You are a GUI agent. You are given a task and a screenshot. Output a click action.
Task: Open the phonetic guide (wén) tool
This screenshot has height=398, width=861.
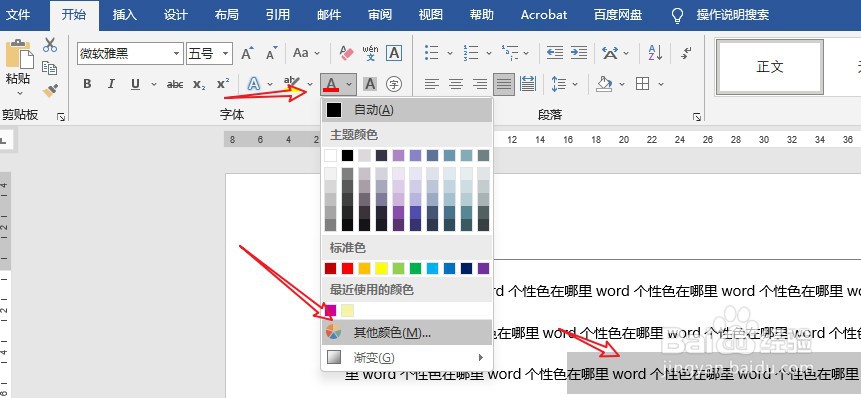pos(370,53)
